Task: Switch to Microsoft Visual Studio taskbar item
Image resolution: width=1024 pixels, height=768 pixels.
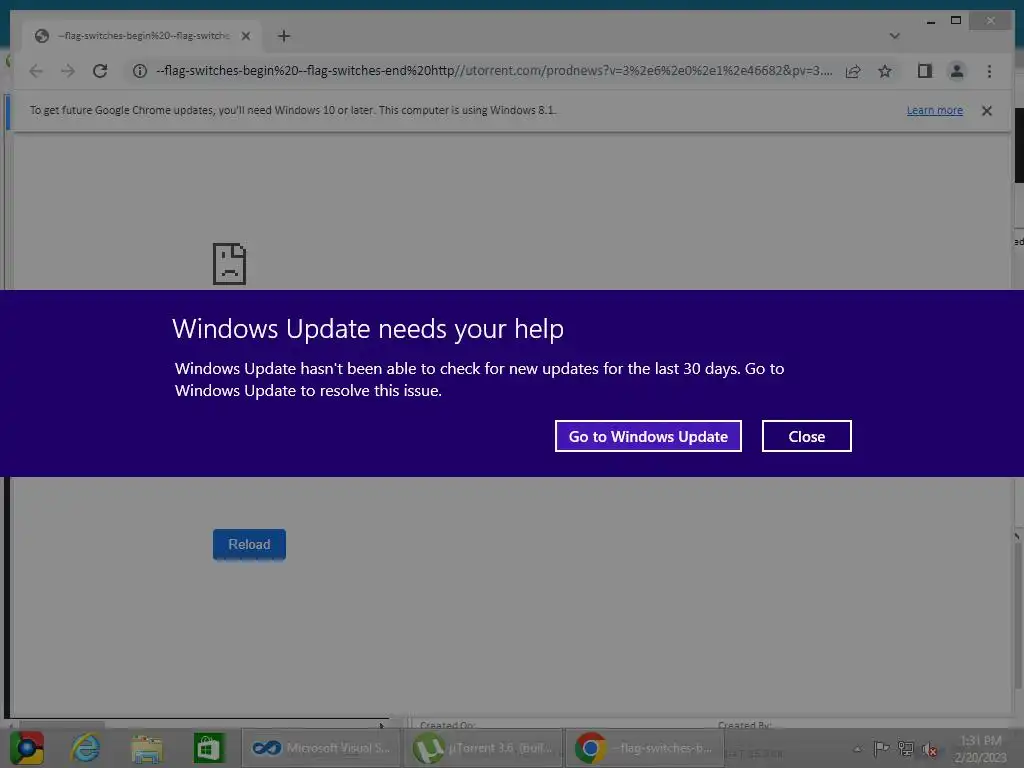Action: click(321, 748)
